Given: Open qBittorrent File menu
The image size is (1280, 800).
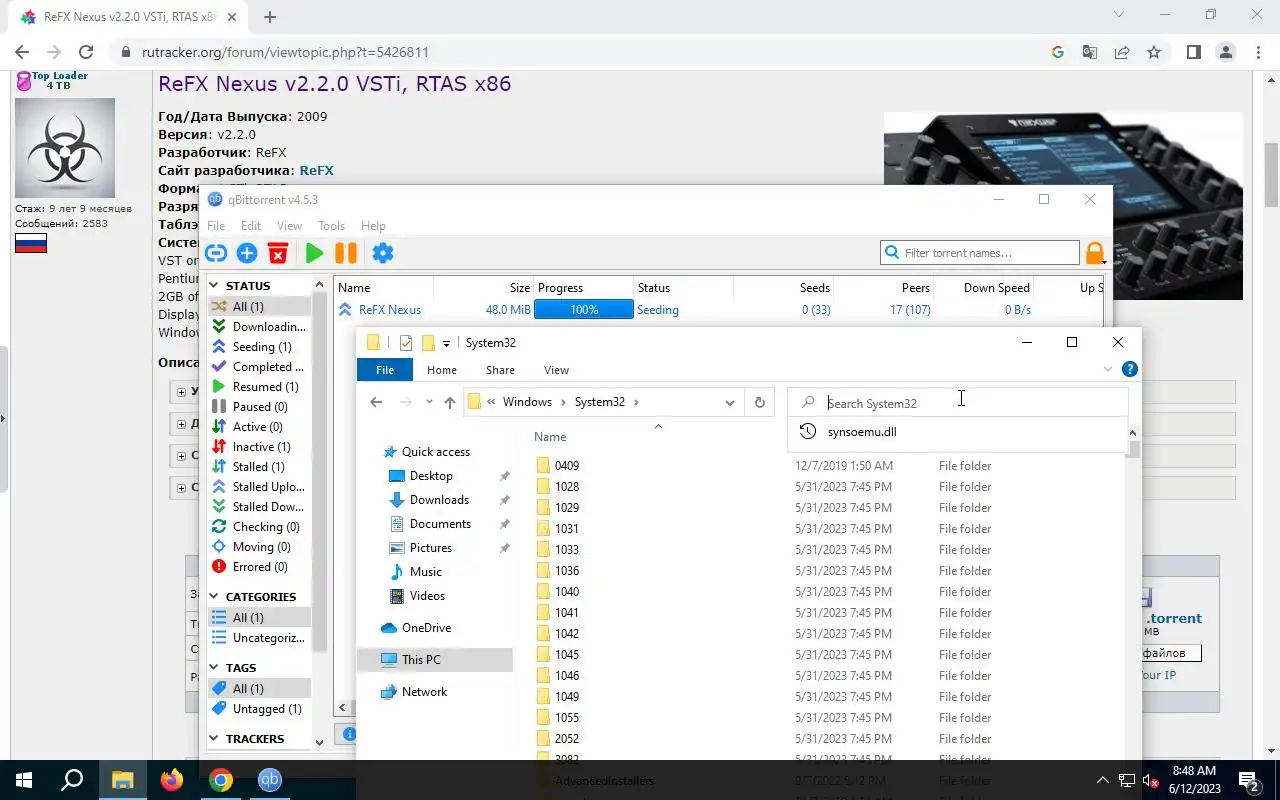Looking at the screenshot, I should click(x=216, y=226).
